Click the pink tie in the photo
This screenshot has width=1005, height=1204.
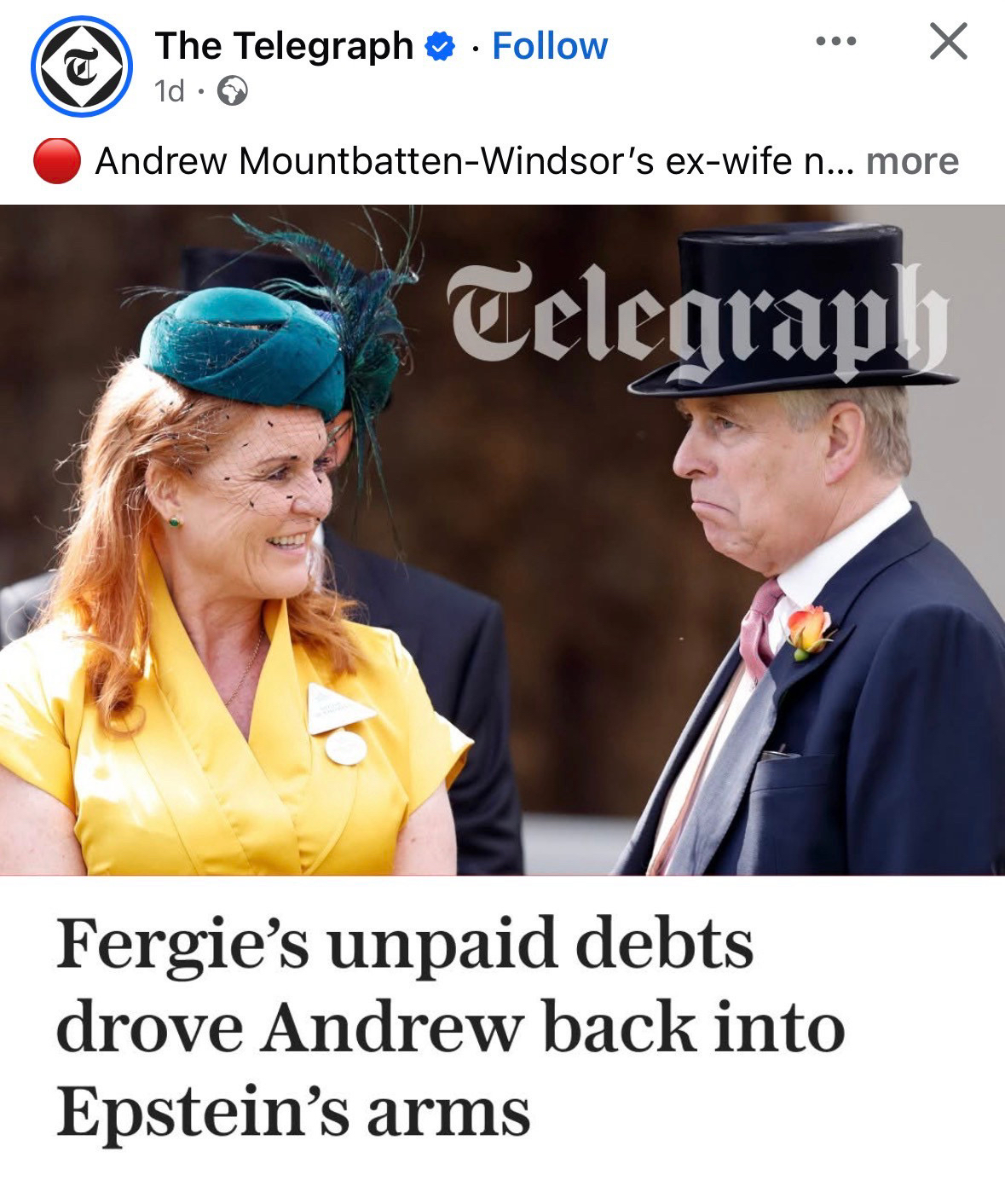pos(759,627)
